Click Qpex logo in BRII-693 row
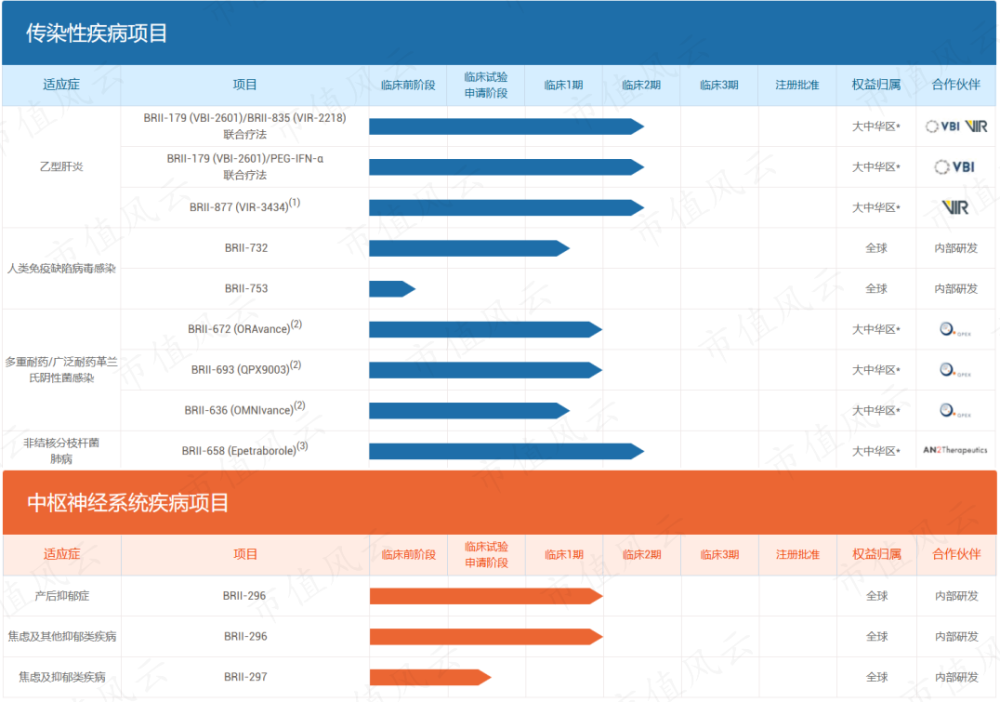Screen dimensions: 1000x702 coord(955,370)
